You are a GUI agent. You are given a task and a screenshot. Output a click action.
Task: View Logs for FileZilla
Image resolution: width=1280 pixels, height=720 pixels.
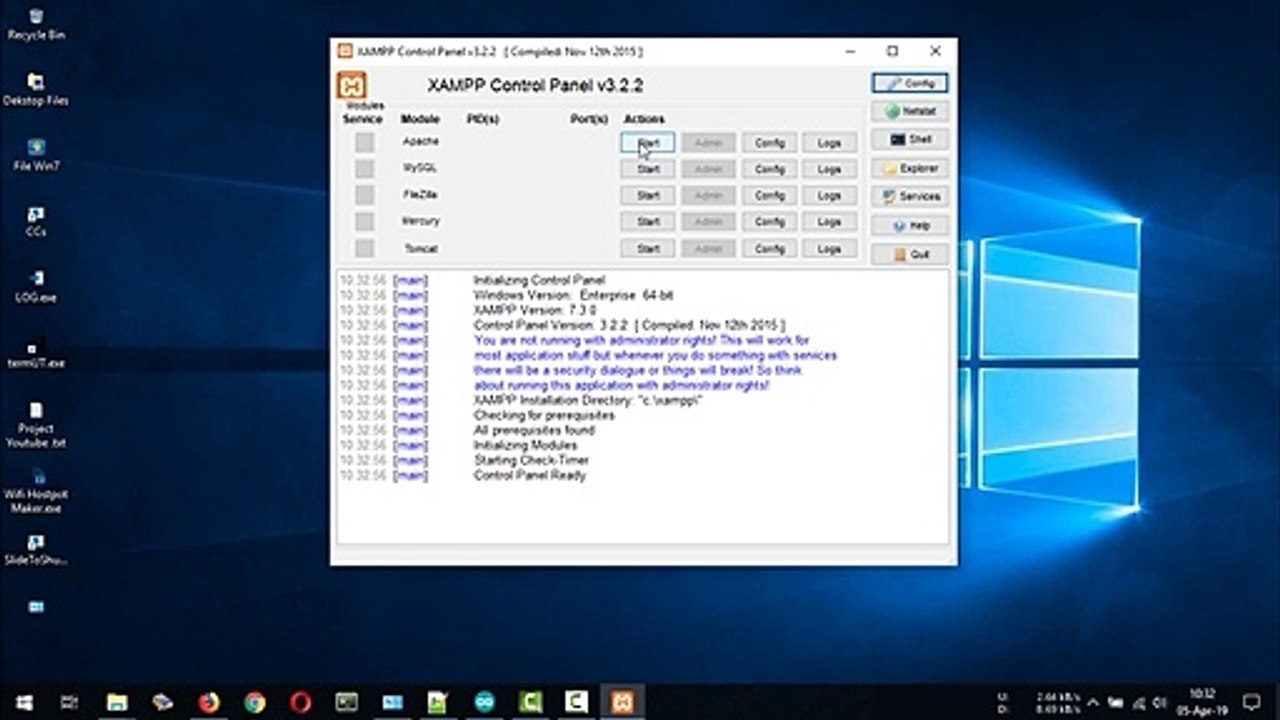[x=830, y=196]
